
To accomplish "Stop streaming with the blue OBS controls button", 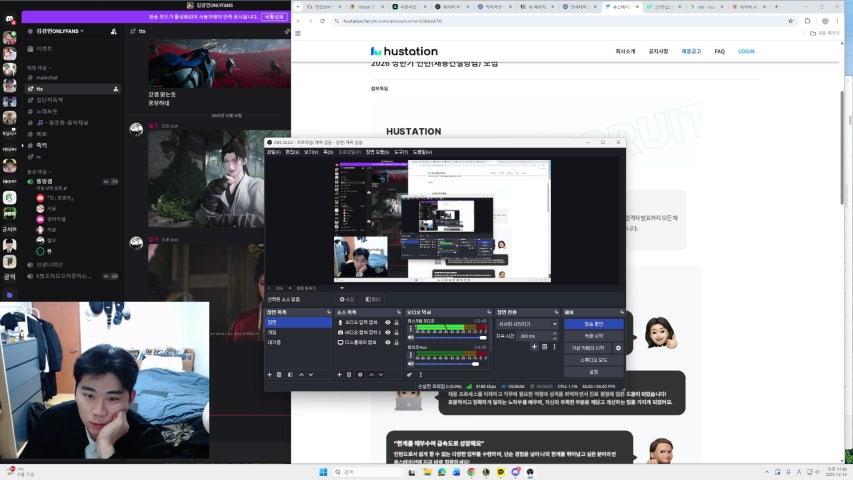I will [594, 324].
